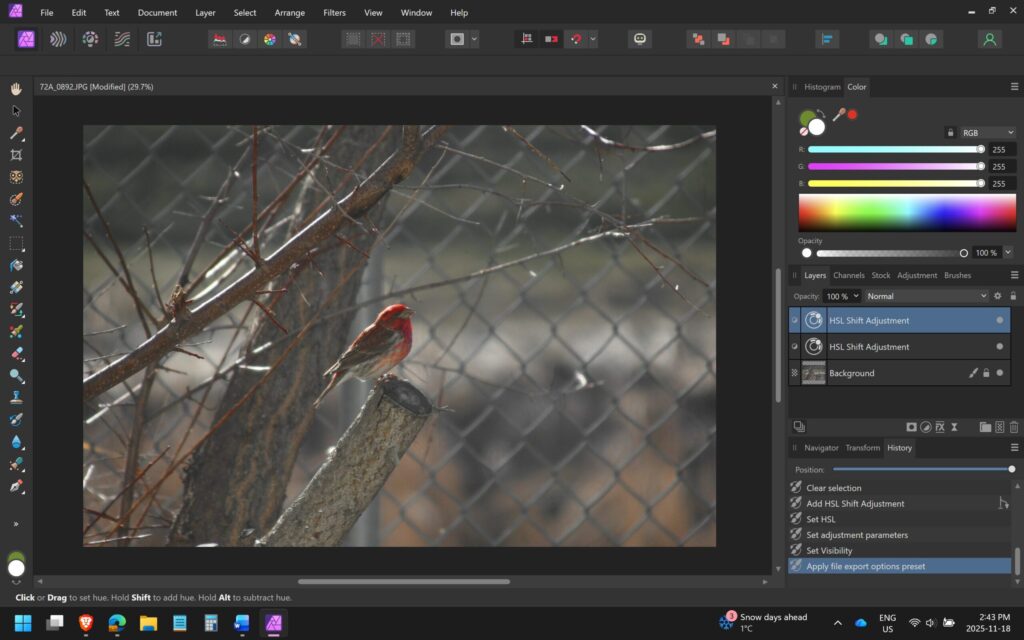Toggle visibility dot of Background layer
Screen dimensions: 1024x640
coord(999,373)
